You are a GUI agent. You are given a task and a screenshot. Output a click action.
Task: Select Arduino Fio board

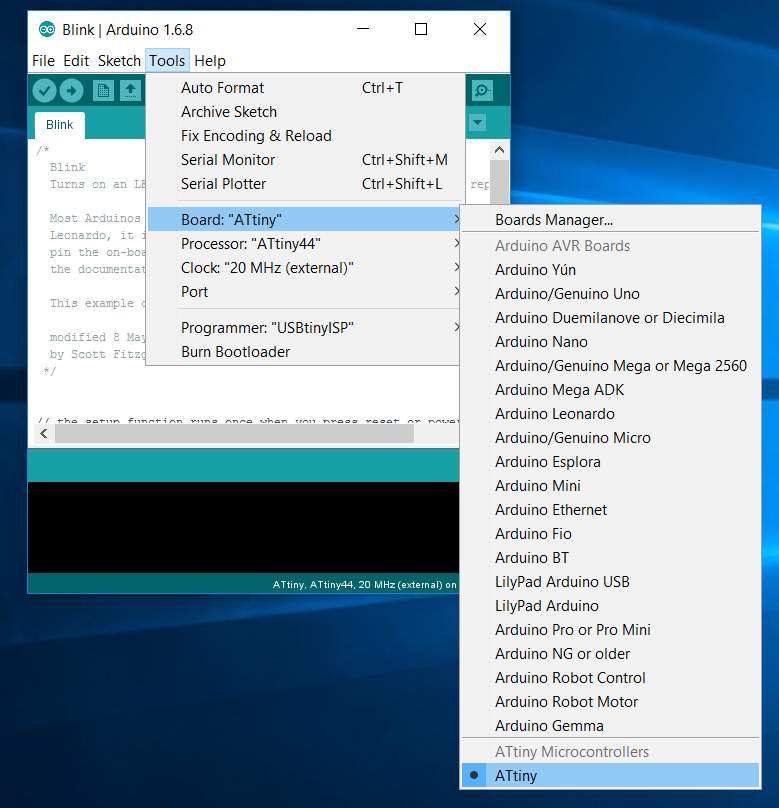tap(611, 534)
